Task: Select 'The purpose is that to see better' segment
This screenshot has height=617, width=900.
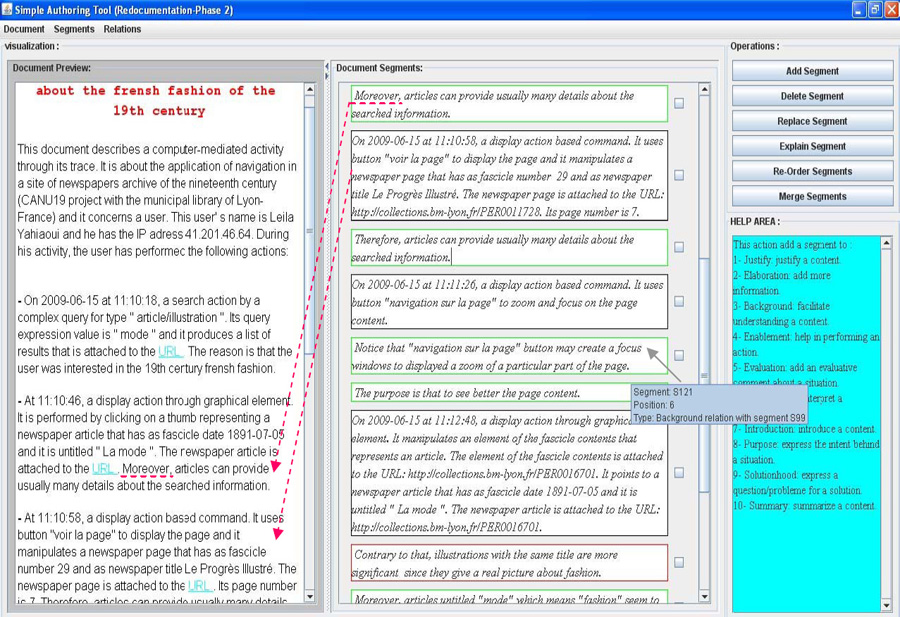Action: (x=491, y=393)
